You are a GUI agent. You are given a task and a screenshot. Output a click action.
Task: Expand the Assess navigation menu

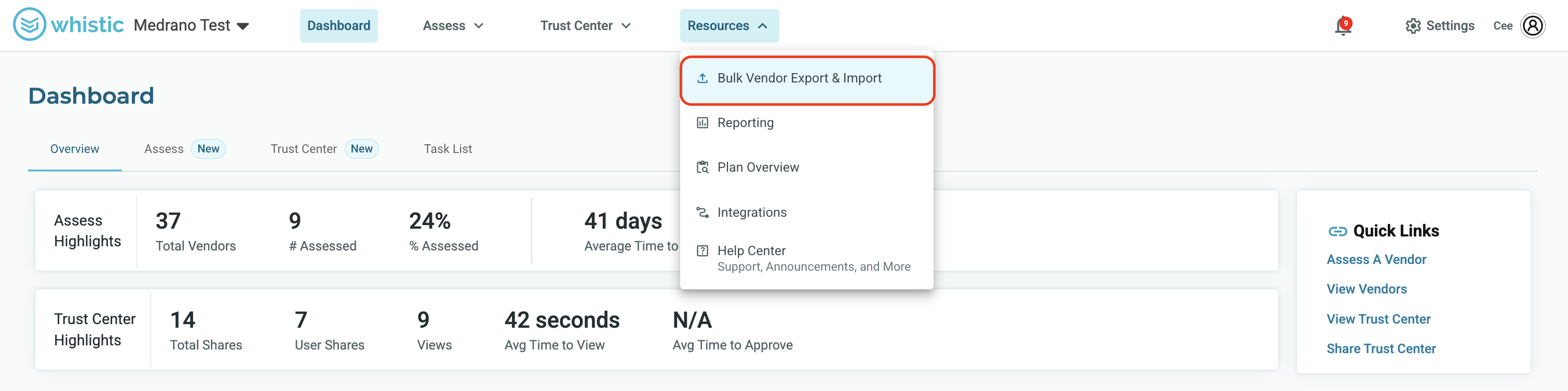pyautogui.click(x=453, y=25)
